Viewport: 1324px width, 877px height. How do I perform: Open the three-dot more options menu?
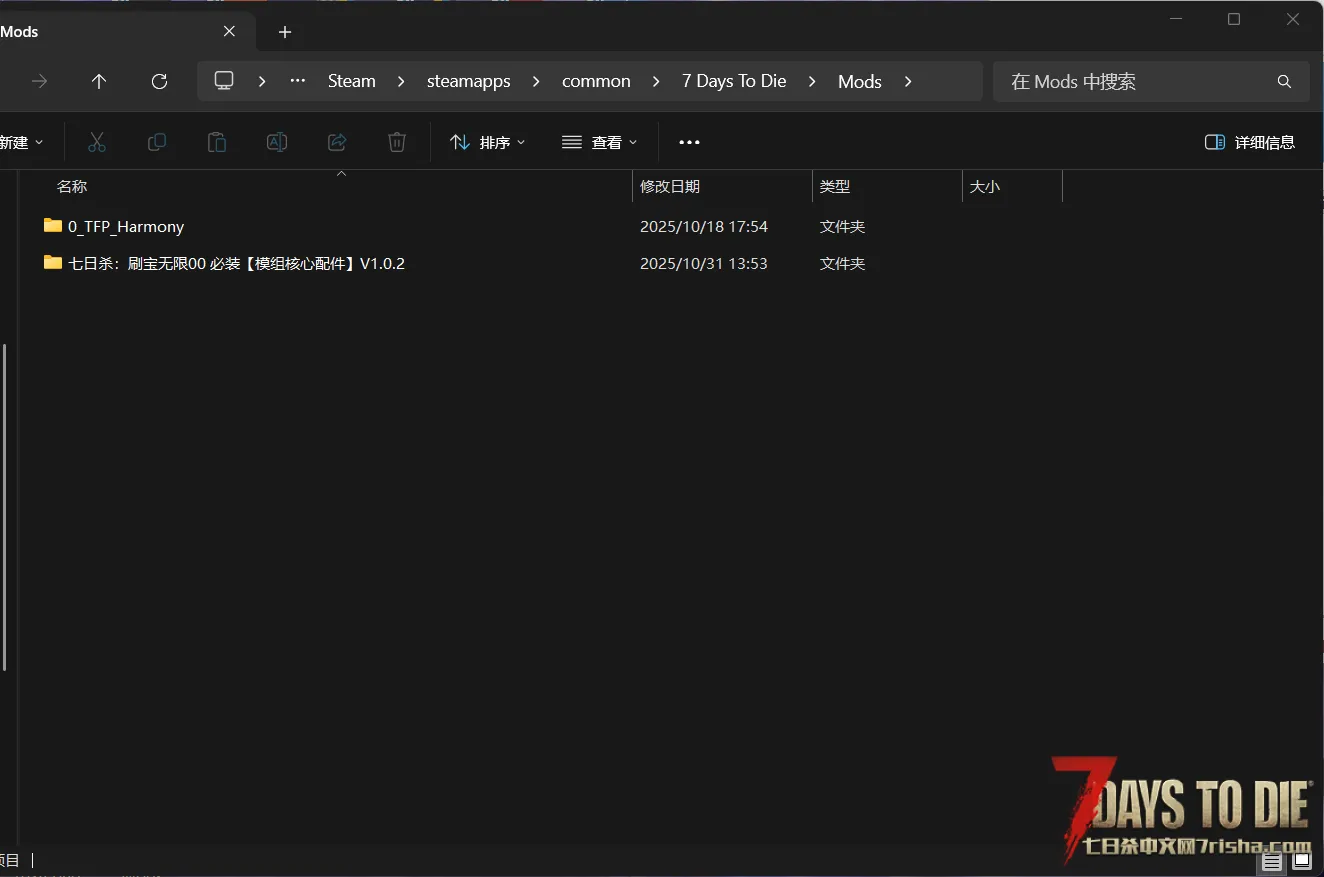coord(689,142)
